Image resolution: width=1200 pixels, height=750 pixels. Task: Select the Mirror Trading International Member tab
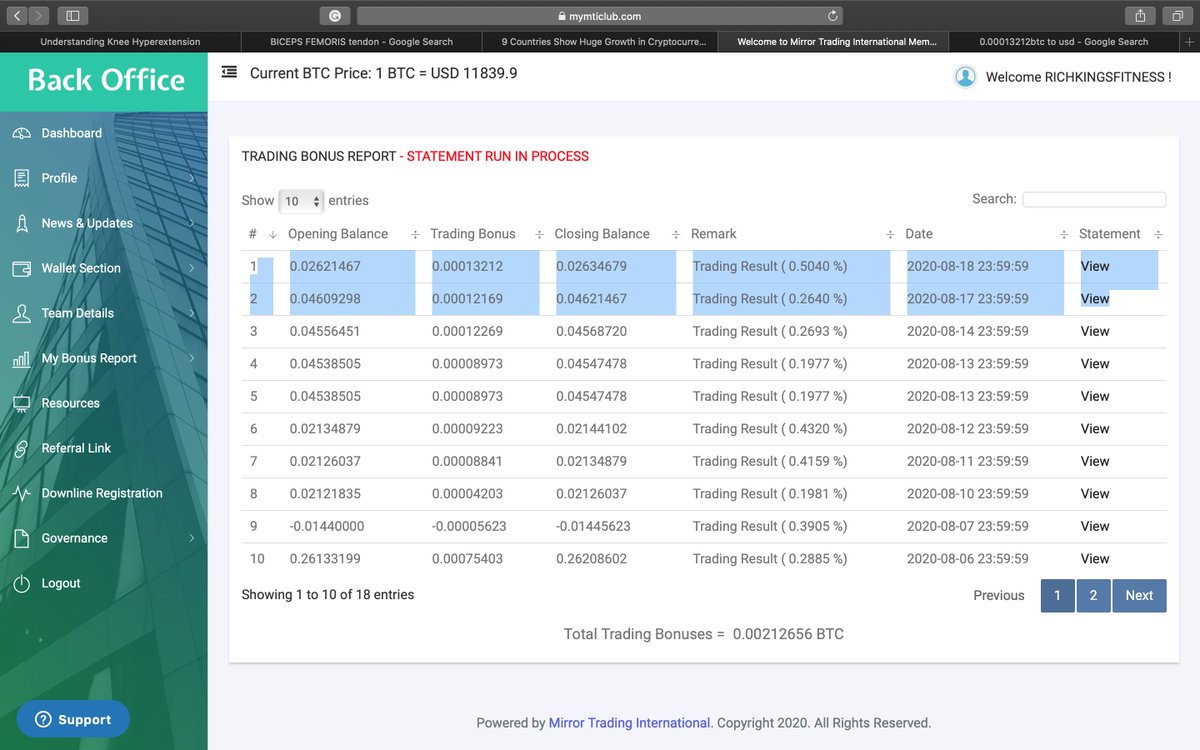tap(836, 42)
